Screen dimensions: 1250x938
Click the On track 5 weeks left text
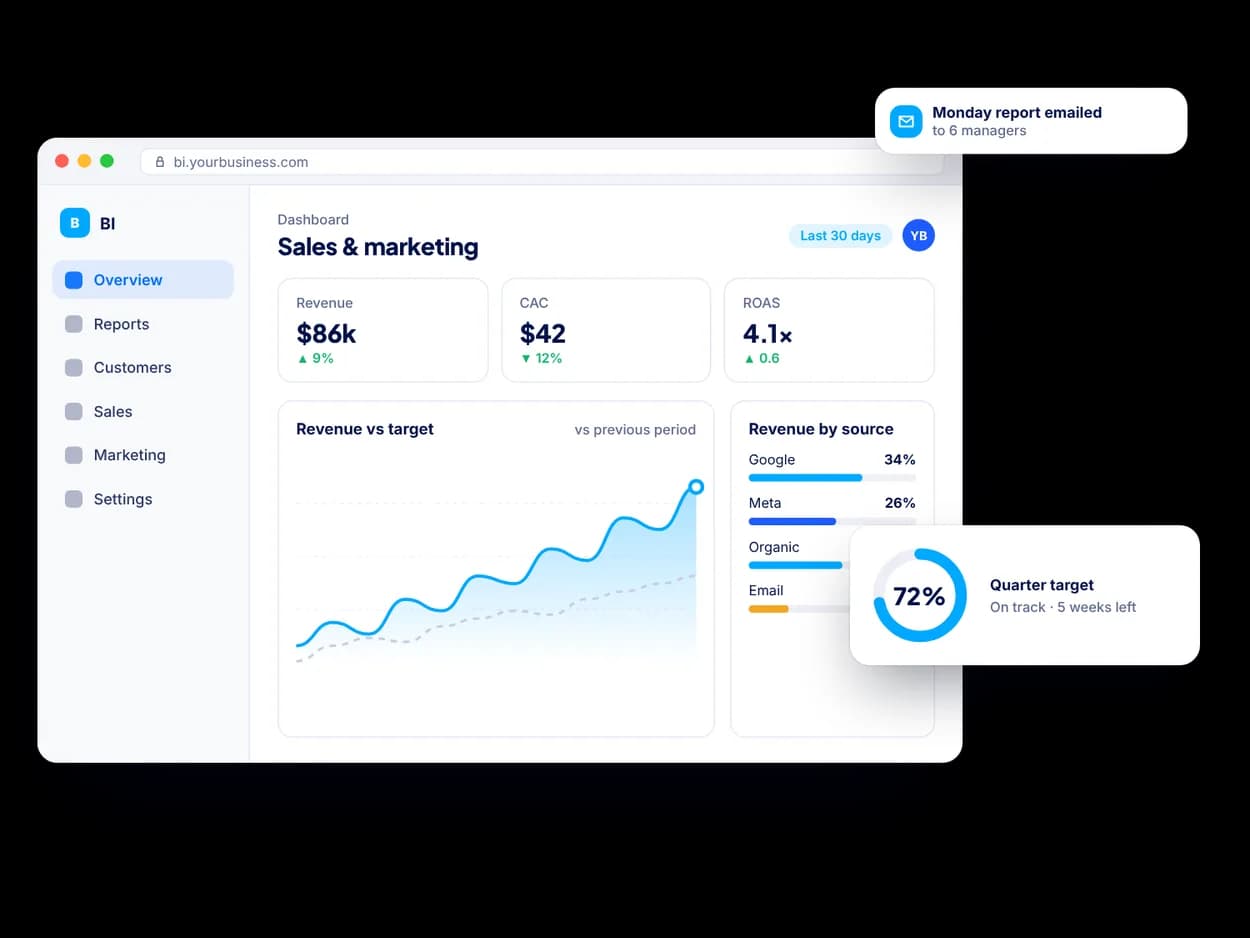tap(1063, 607)
